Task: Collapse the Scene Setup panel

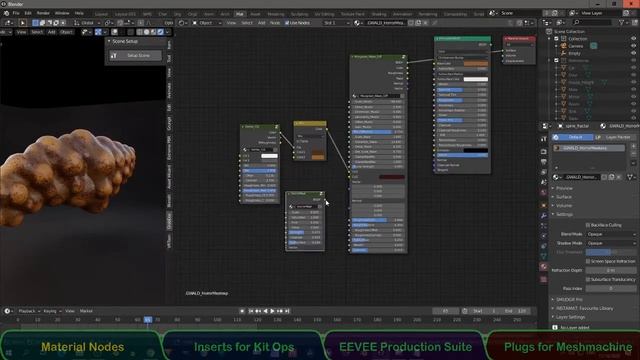Action: [109, 41]
